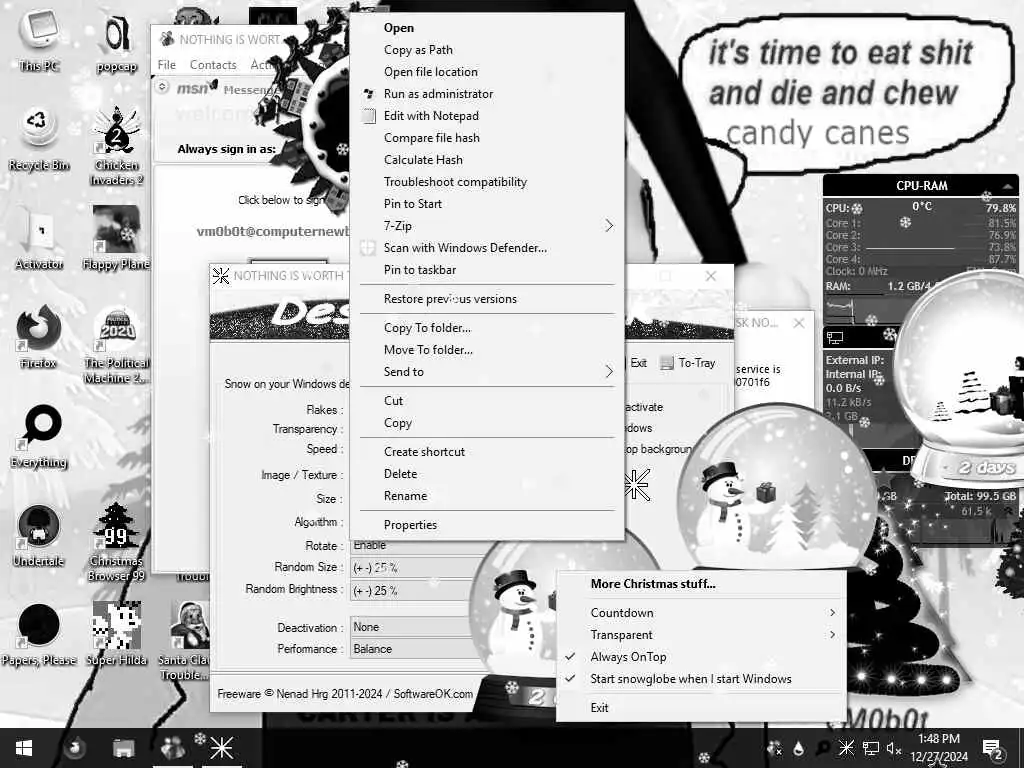Choose Delete from the context menu

[x=487, y=474]
